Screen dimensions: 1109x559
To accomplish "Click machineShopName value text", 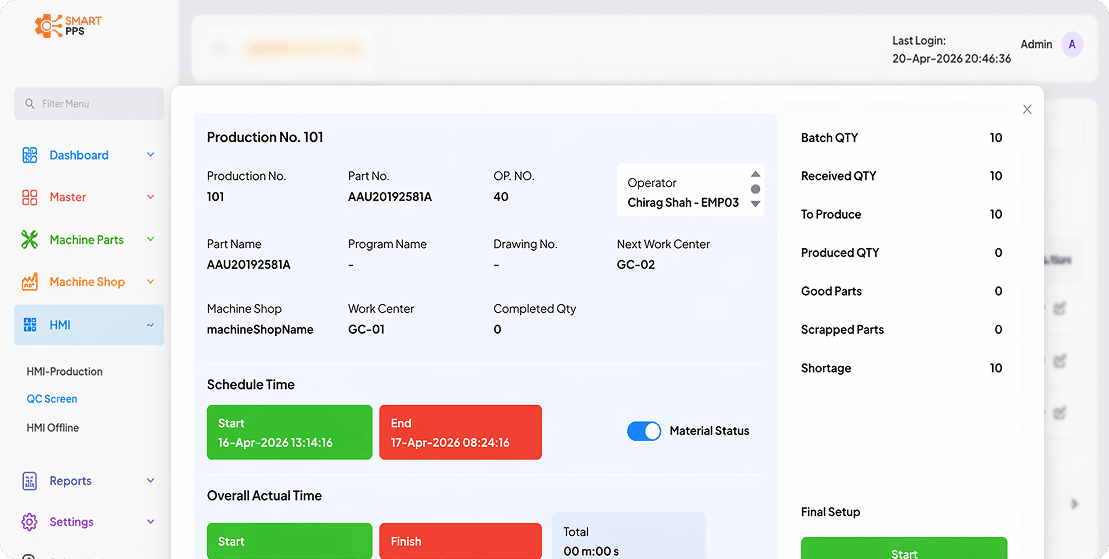I will point(260,329).
